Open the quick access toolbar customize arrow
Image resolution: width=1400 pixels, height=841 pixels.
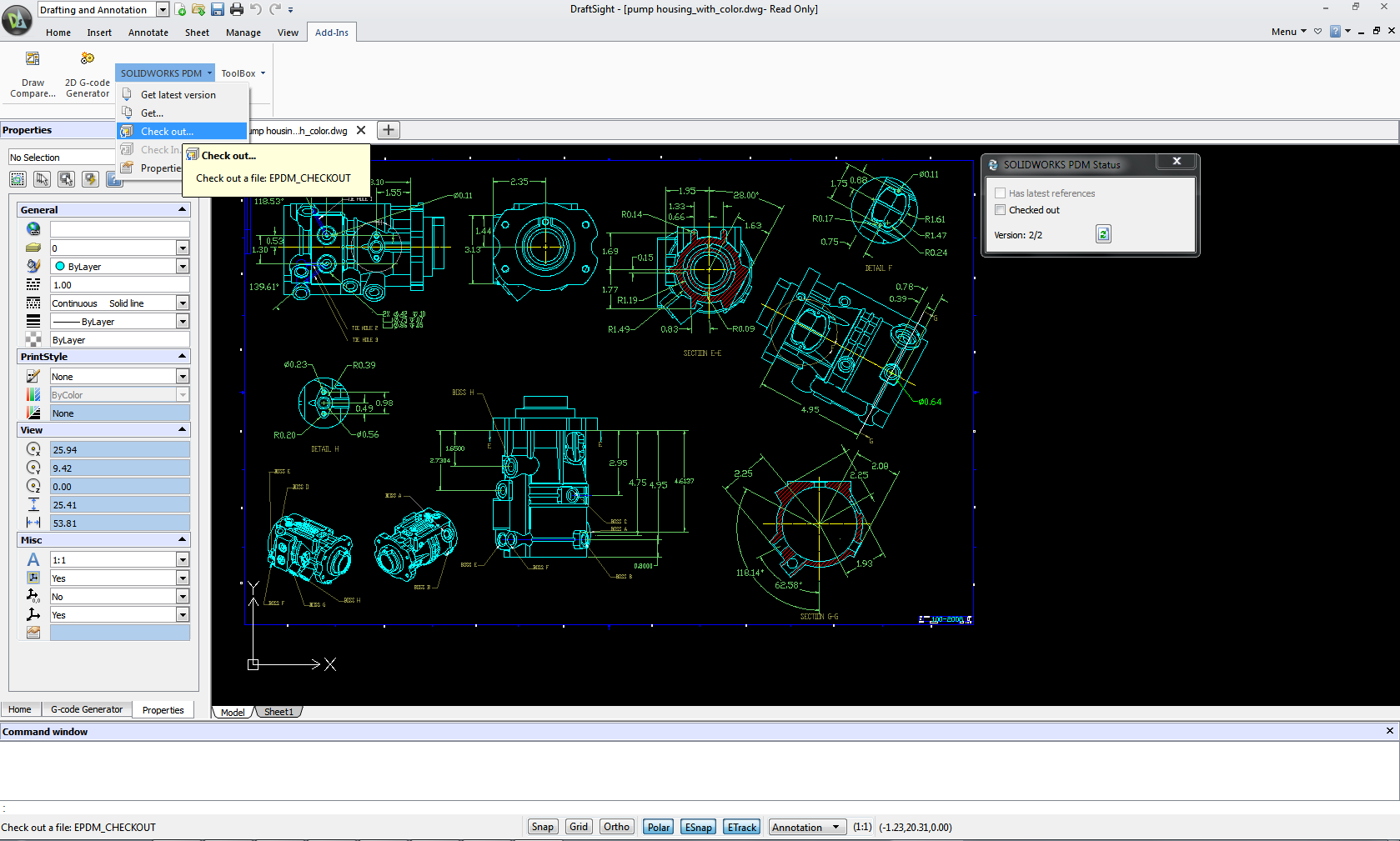click(291, 10)
